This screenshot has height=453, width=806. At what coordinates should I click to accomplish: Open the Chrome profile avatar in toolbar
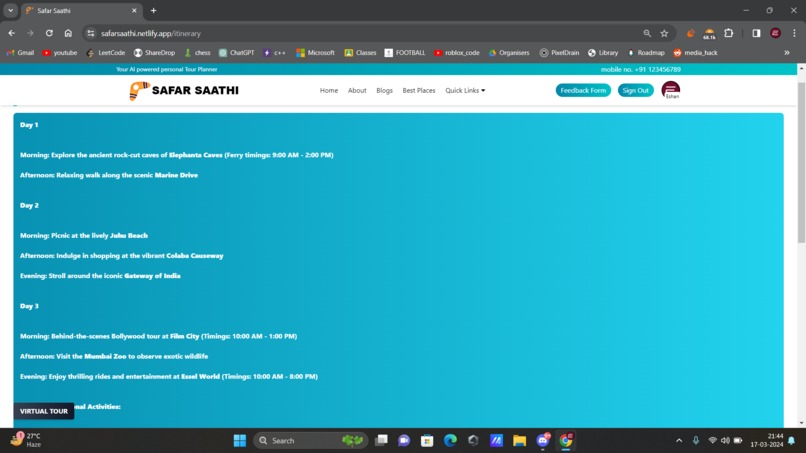click(775, 33)
